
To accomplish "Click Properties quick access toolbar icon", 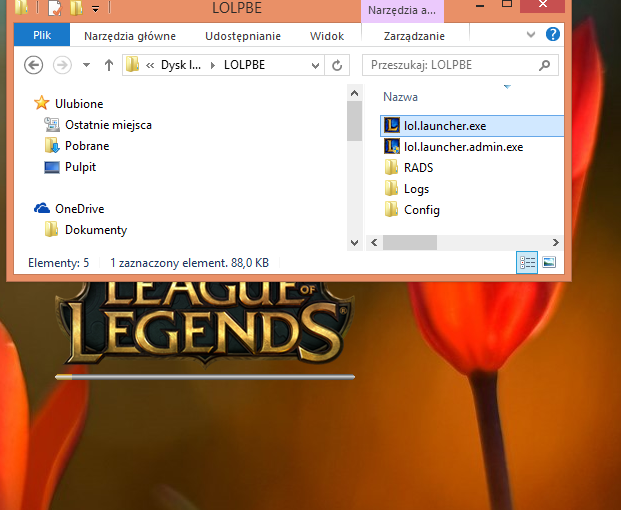I will click(55, 8).
